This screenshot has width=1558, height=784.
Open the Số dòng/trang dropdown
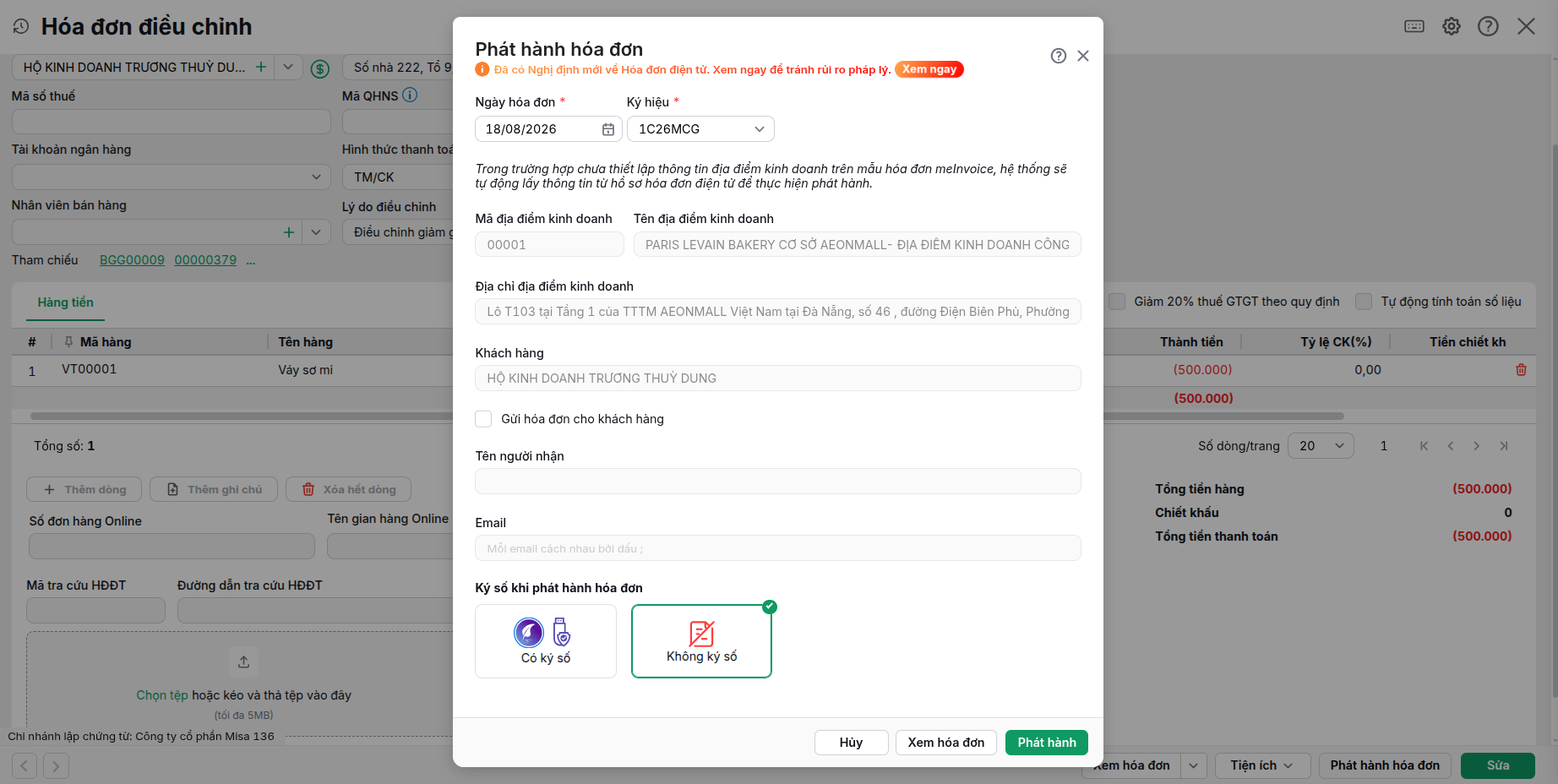pos(1321,446)
